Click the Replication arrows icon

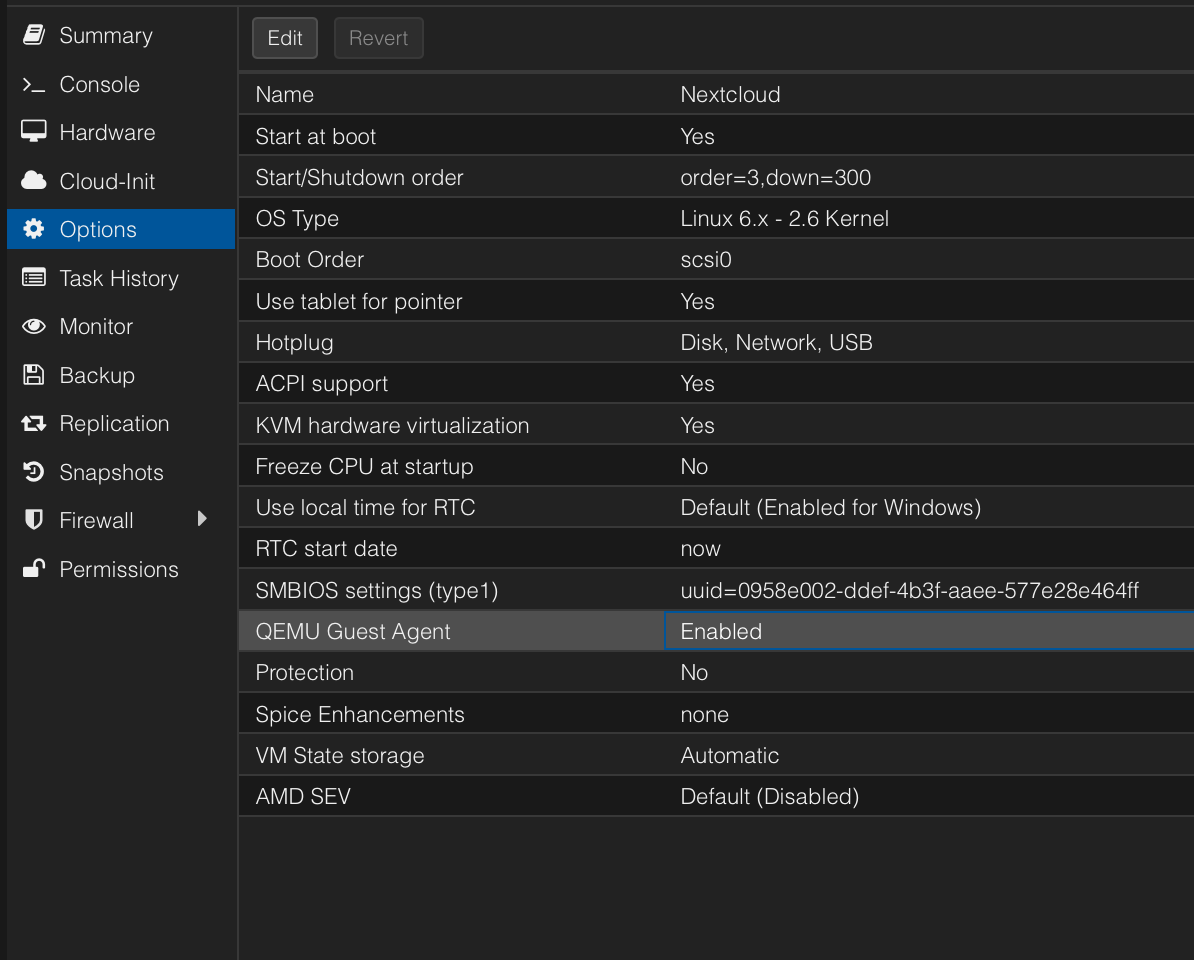pos(34,423)
